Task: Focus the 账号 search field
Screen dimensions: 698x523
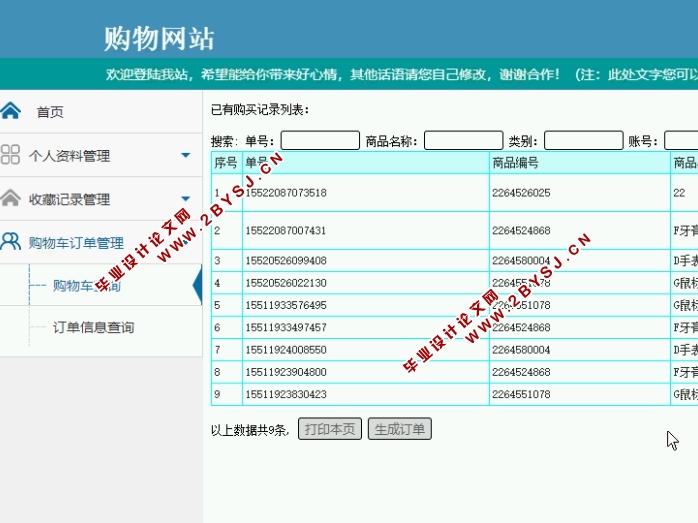Action: 681,141
